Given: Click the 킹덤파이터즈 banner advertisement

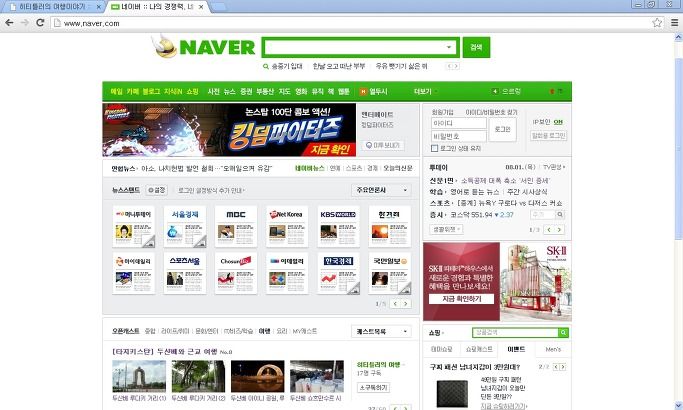Looking at the screenshot, I should point(229,129).
